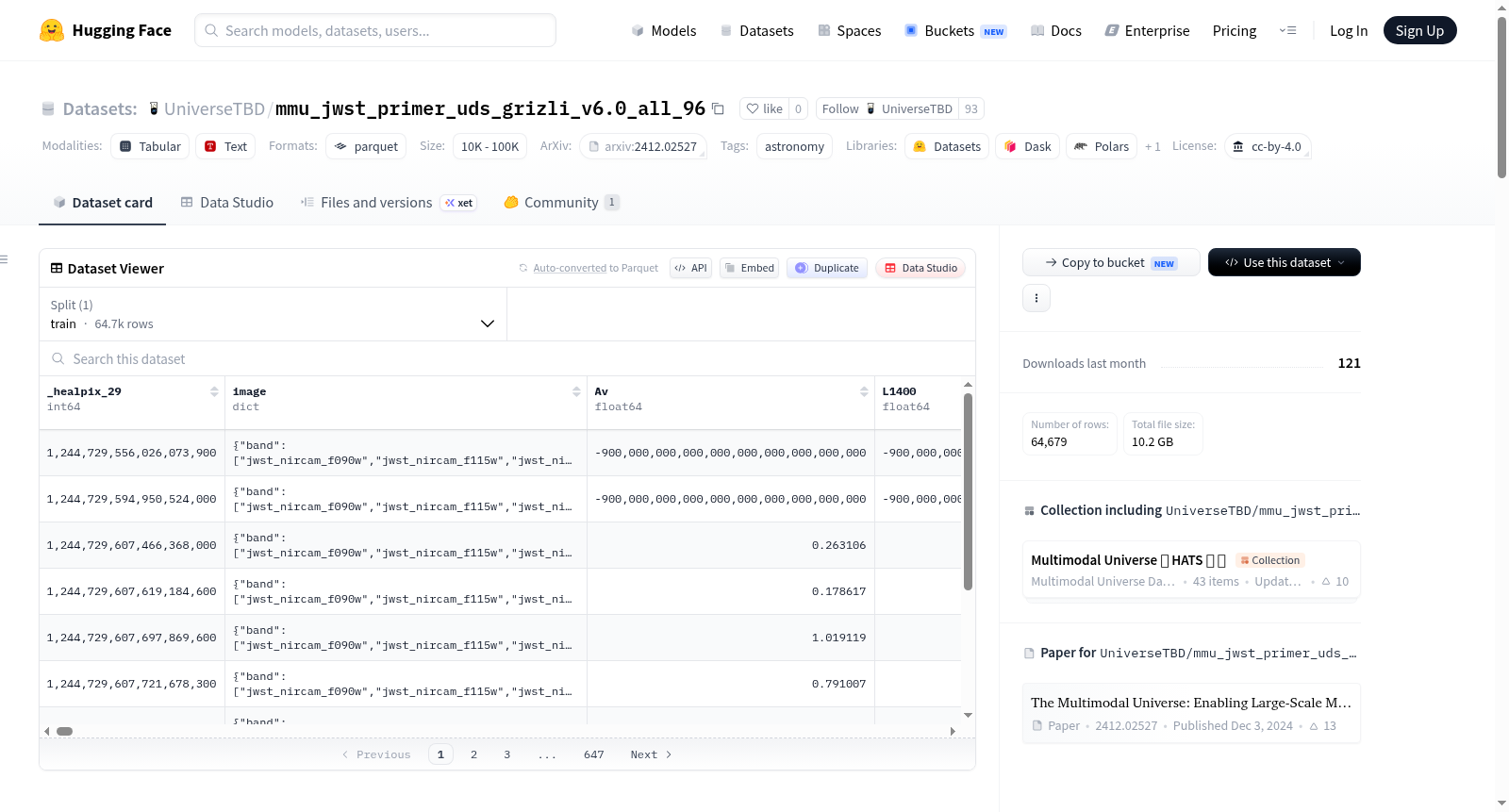Click the Tabular modality tag
Viewport: 1509px width, 812px height.
click(x=150, y=146)
